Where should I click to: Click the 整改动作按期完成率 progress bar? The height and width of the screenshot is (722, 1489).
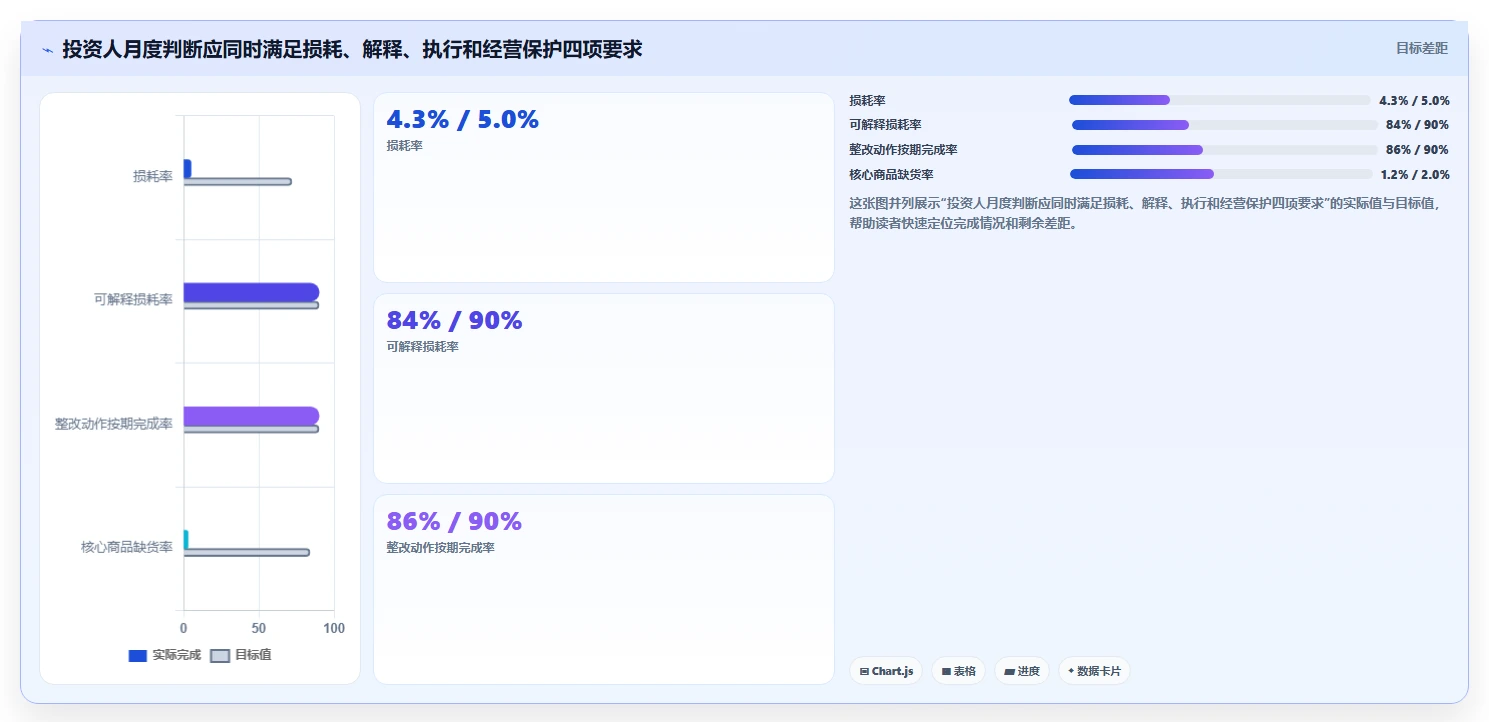pyautogui.click(x=1224, y=150)
